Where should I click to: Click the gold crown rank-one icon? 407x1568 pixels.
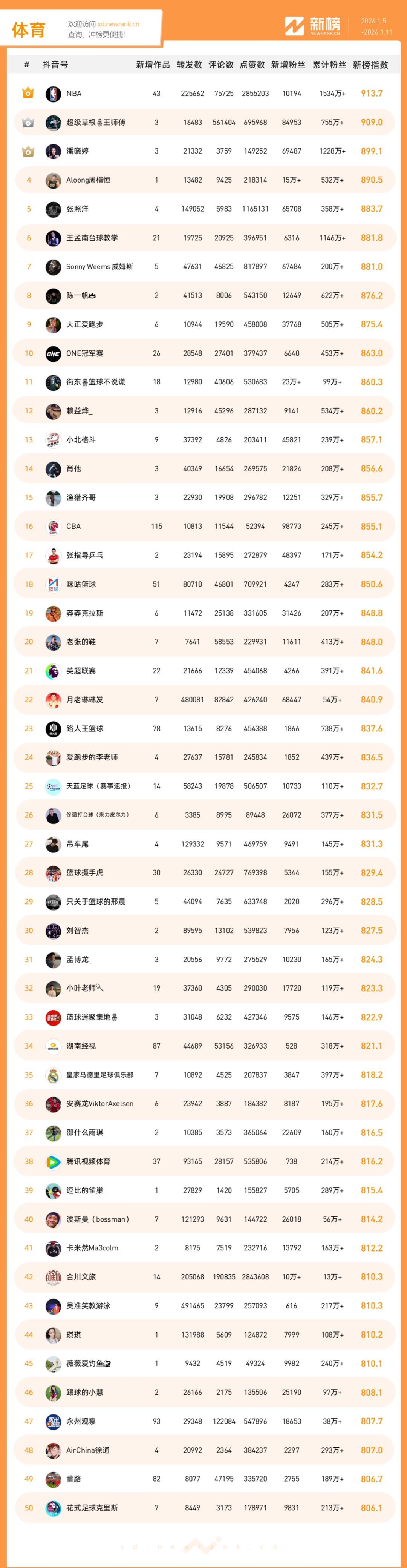(x=28, y=93)
